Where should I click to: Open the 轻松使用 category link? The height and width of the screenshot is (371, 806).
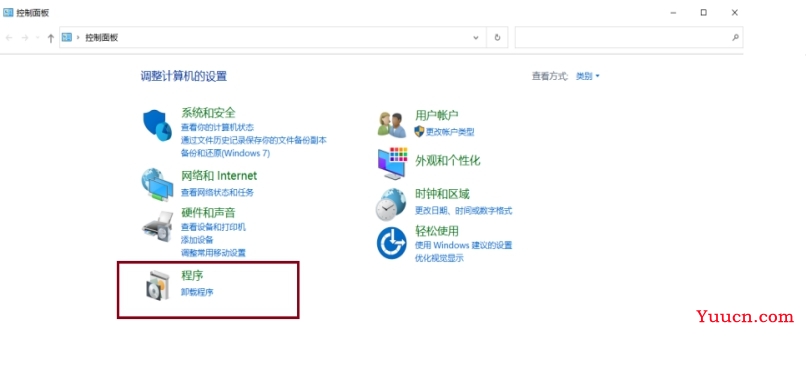[437, 231]
